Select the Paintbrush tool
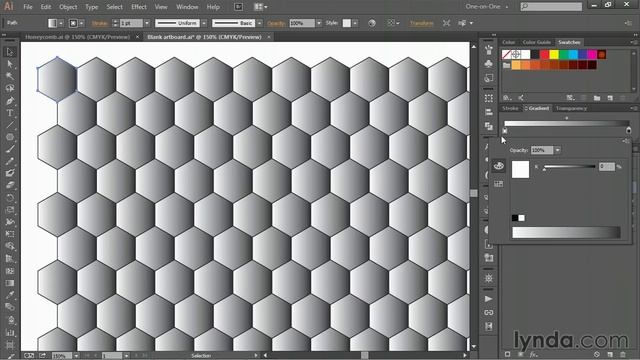 [x=10, y=149]
